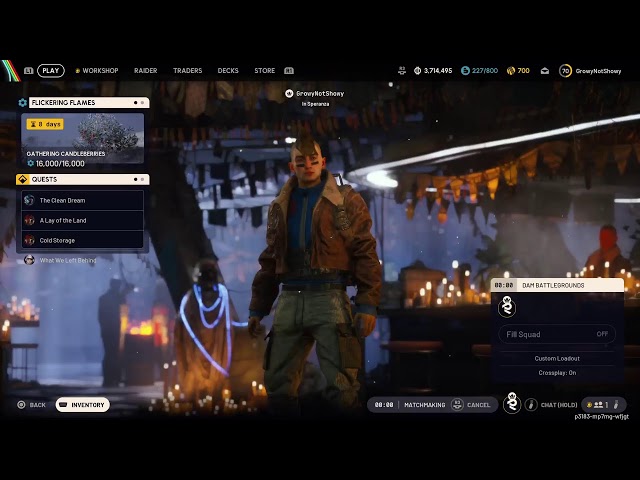
Task: Open the GrowyNotShowy profile name
Action: pyautogui.click(x=598, y=71)
